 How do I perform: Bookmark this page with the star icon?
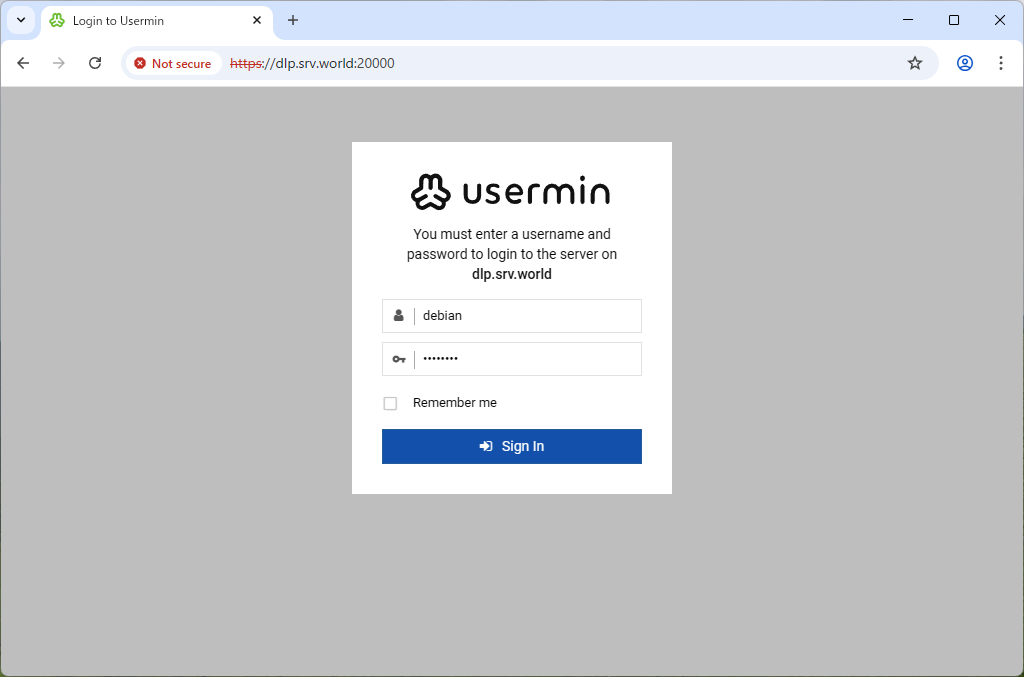914,63
